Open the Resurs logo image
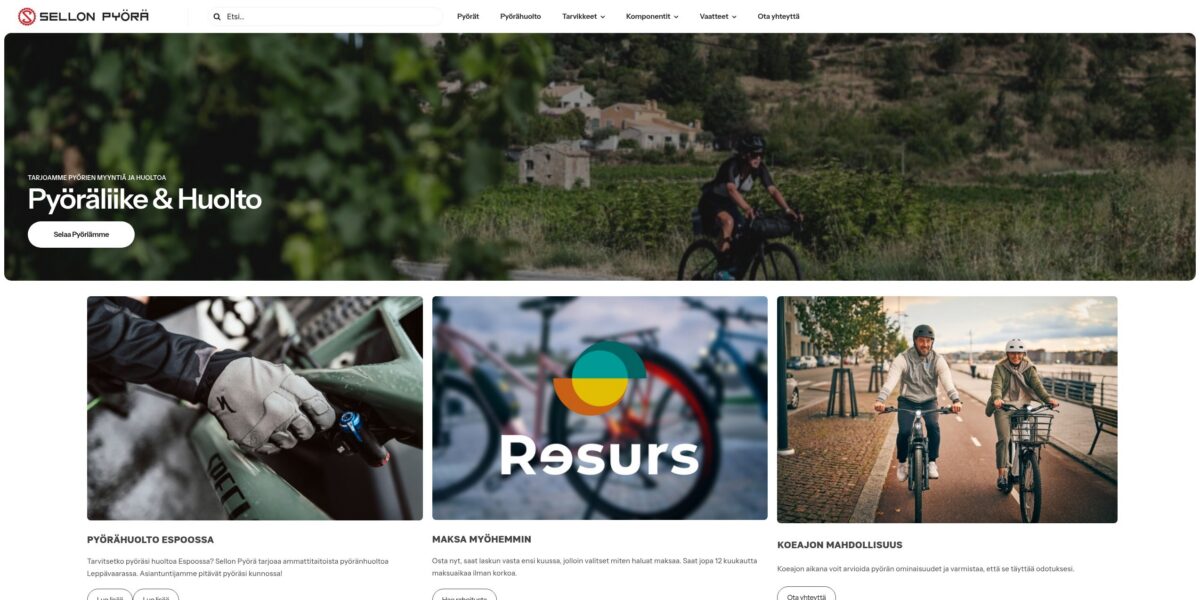The height and width of the screenshot is (600, 1200). [x=600, y=408]
